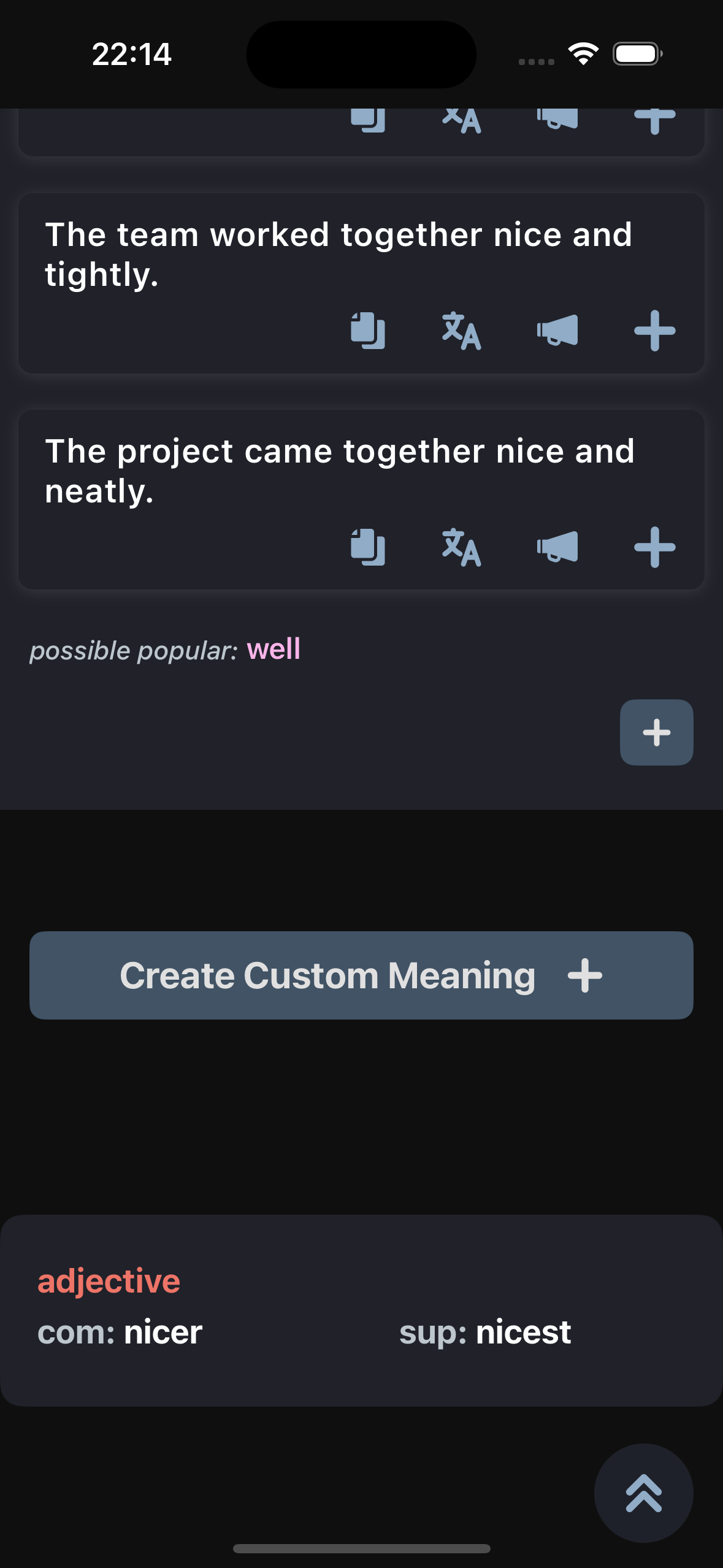The width and height of the screenshot is (723, 1568).
Task: Copy the "team worked together" sentence
Action: pyautogui.click(x=367, y=331)
